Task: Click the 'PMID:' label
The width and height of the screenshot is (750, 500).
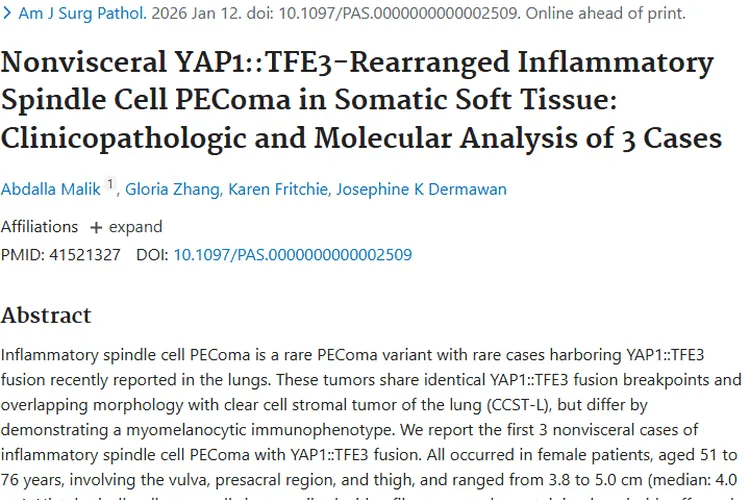Action: click(x=21, y=255)
